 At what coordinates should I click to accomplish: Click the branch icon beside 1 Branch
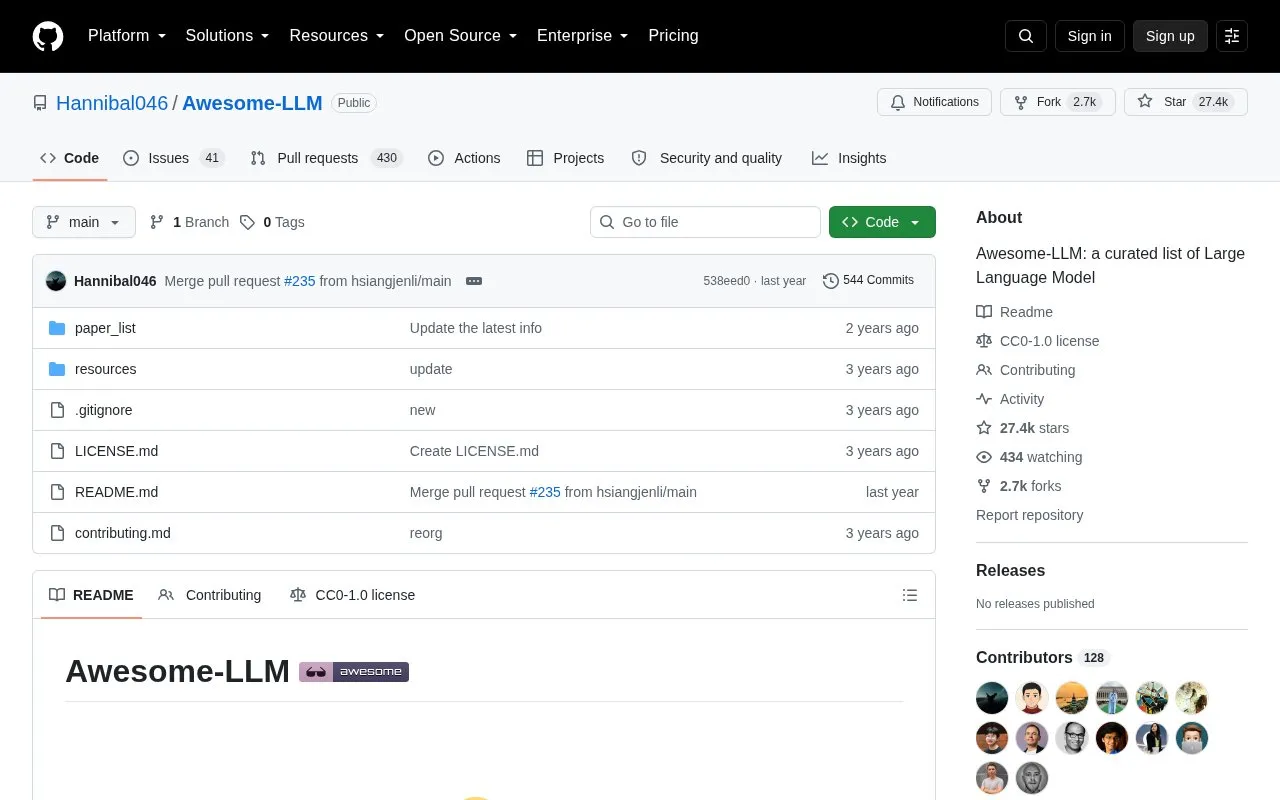pos(157,222)
